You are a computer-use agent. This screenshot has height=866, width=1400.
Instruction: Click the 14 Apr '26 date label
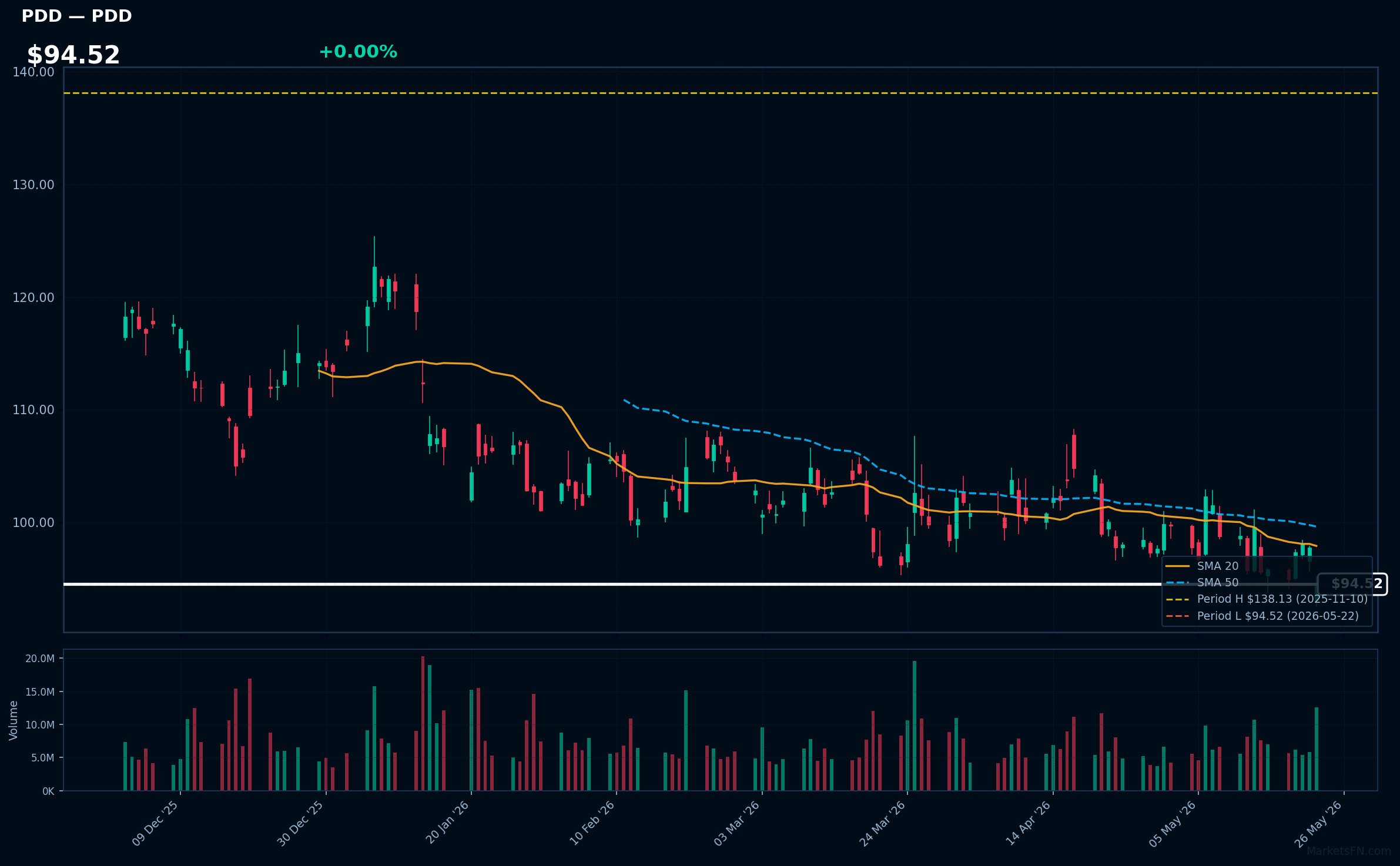click(1029, 824)
